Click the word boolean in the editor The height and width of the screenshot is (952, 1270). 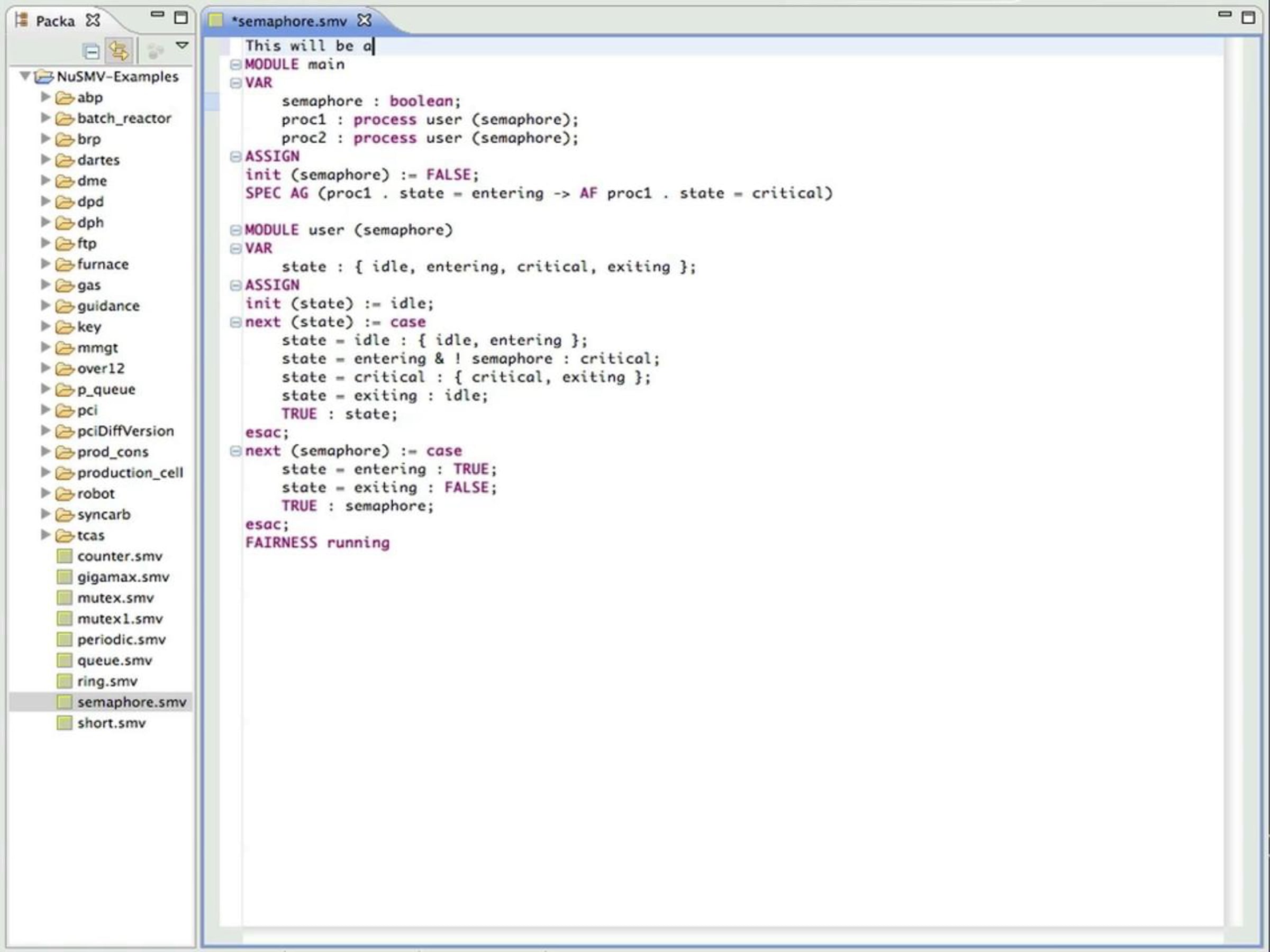click(x=421, y=101)
